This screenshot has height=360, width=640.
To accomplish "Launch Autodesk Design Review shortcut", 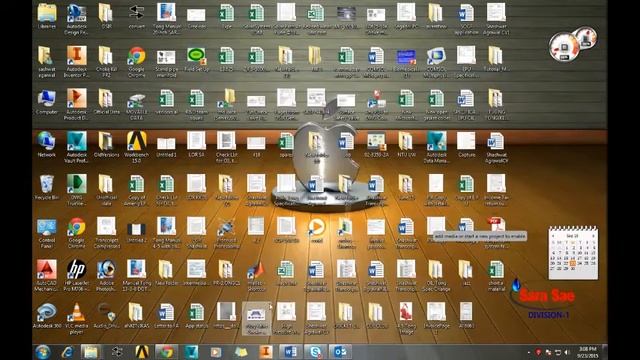I will point(76,19).
